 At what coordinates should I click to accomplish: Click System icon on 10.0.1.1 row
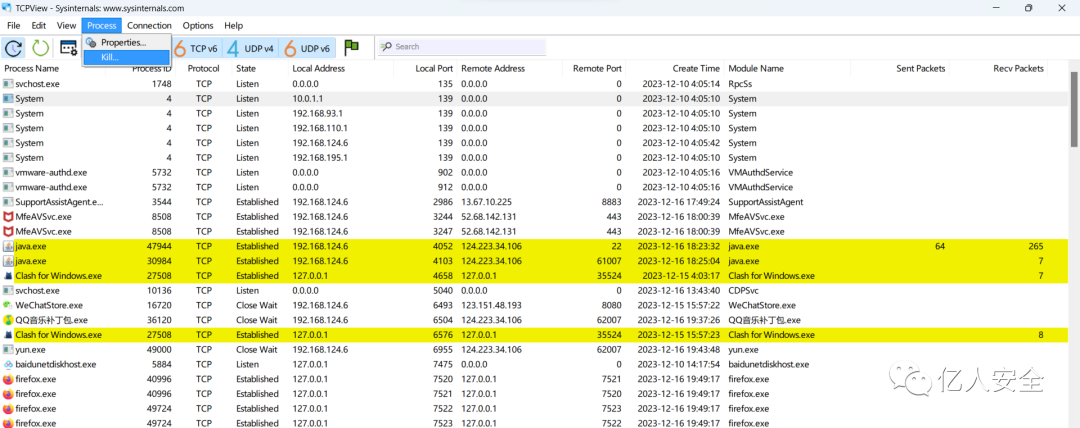[8, 99]
